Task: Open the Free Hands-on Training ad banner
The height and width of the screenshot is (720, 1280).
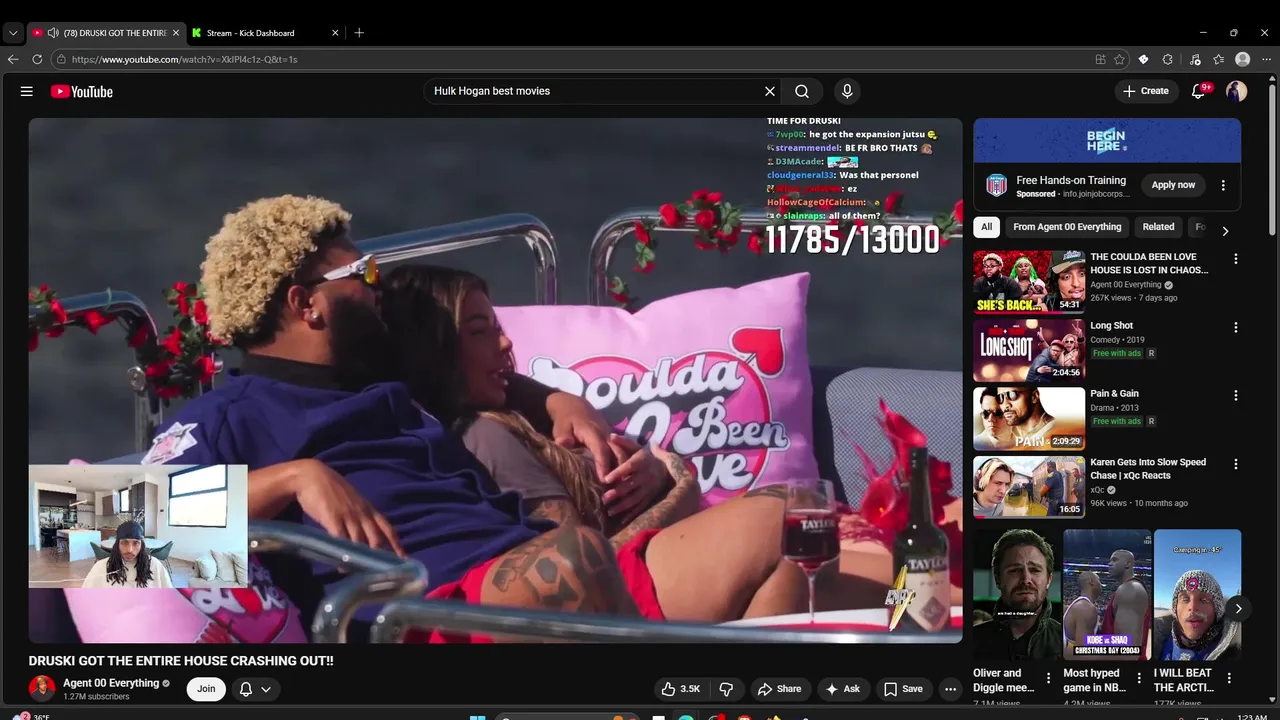Action: click(x=1107, y=140)
